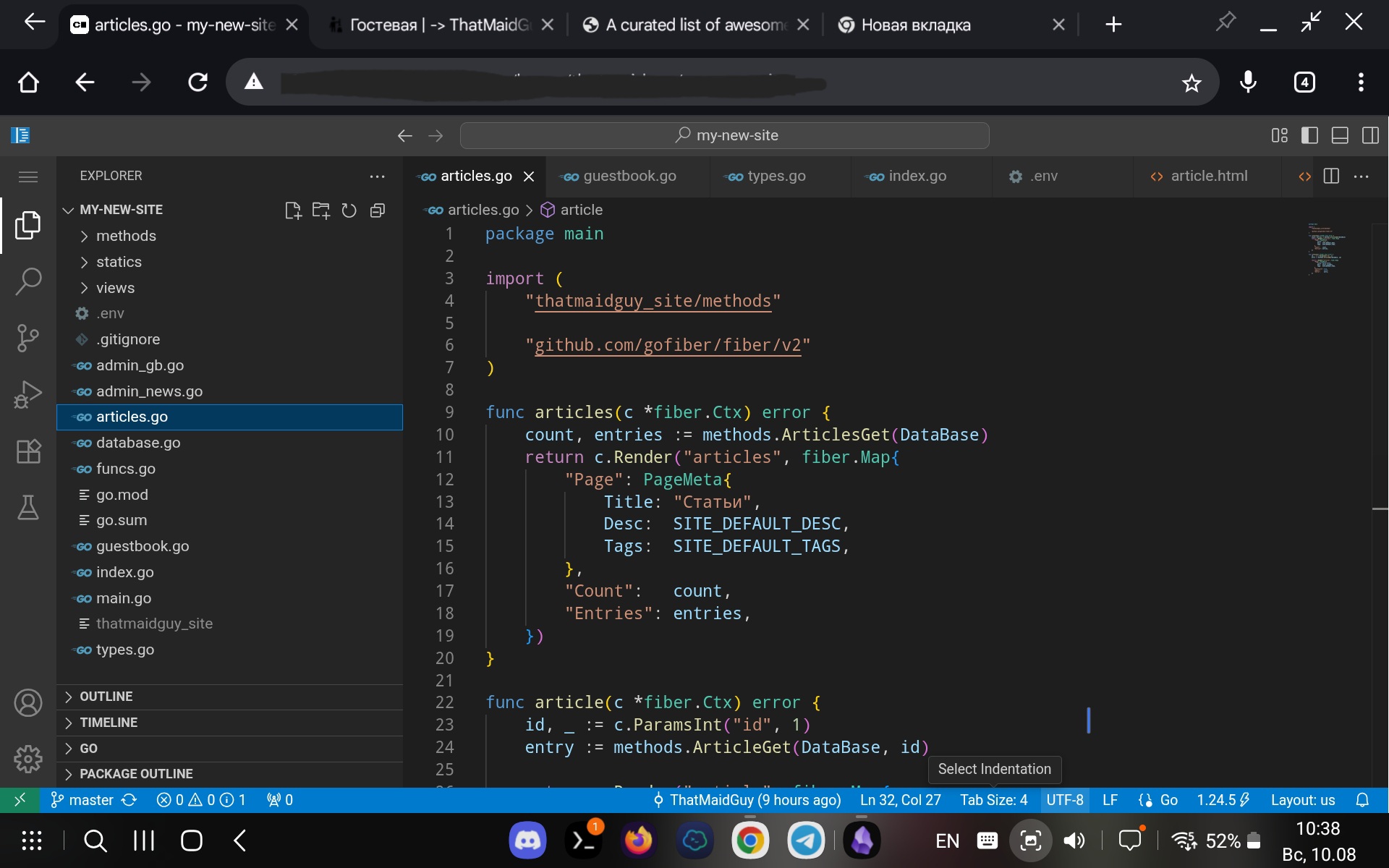Viewport: 1389px width, 868px height.
Task: Open Search view in Activity Bar
Action: click(29, 282)
